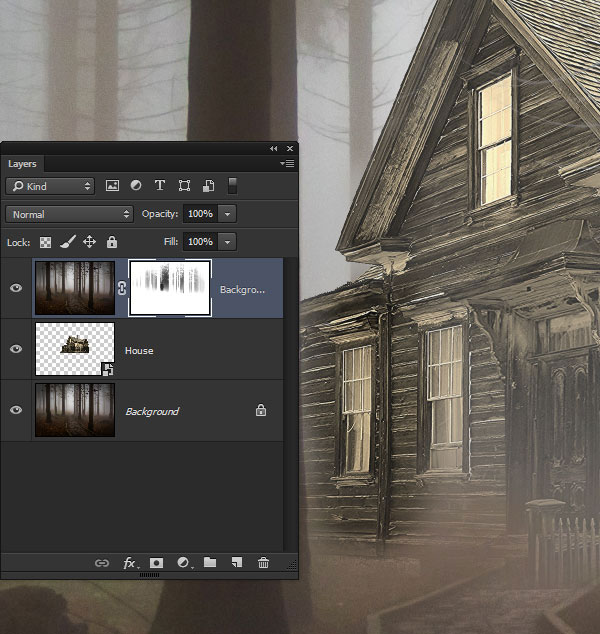Open the Kind filter type dropdown

tap(50, 186)
